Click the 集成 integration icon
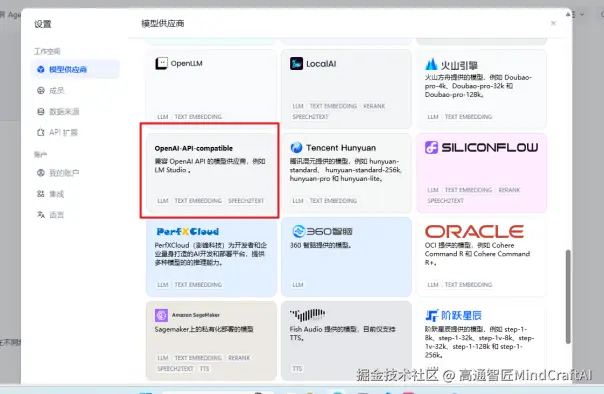604x394 pixels. pyautogui.click(x=41, y=194)
